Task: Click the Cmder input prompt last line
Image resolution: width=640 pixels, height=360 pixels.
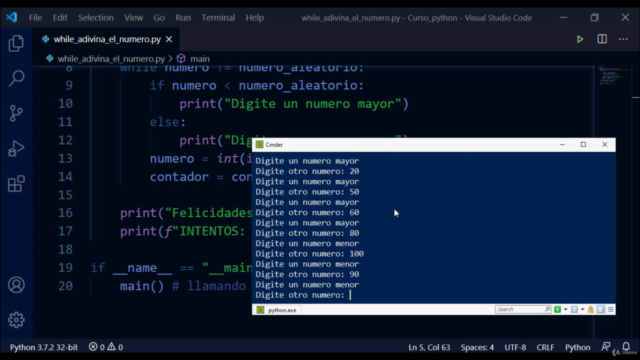Action: (x=303, y=295)
